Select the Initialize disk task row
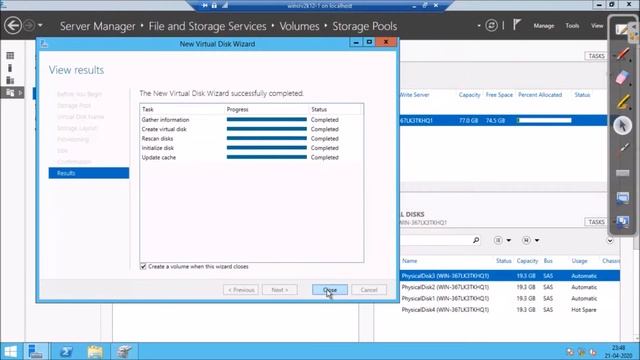Viewport: 640px width, 360px height. 251,148
